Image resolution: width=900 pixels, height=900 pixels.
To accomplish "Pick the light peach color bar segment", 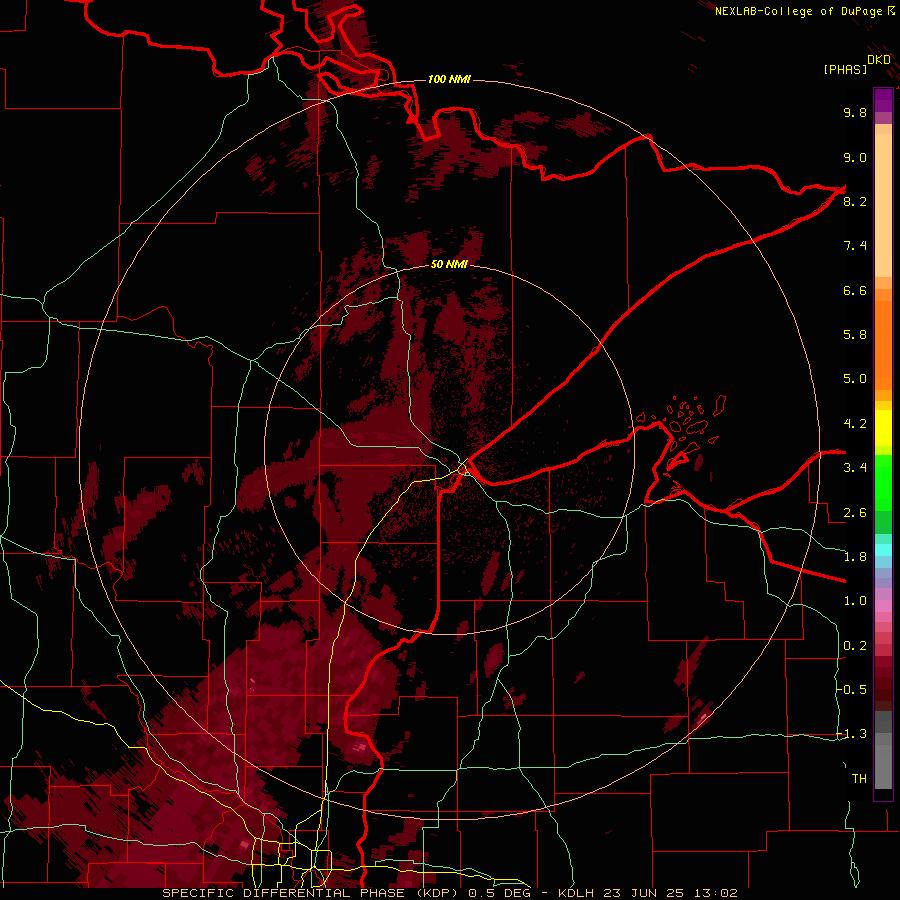I will pyautogui.click(x=883, y=205).
